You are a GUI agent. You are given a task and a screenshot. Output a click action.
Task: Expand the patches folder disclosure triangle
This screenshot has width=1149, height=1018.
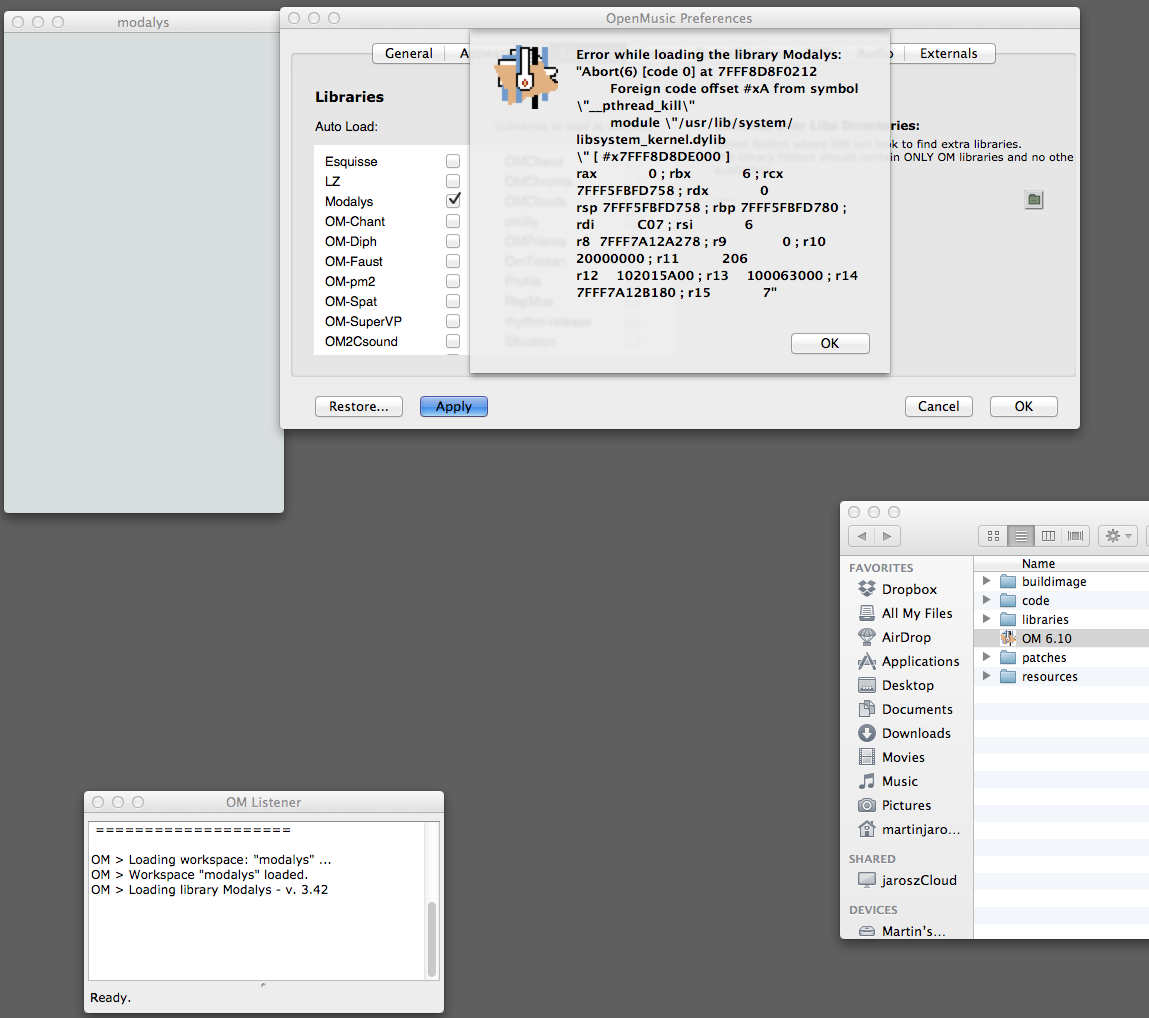[x=986, y=657]
